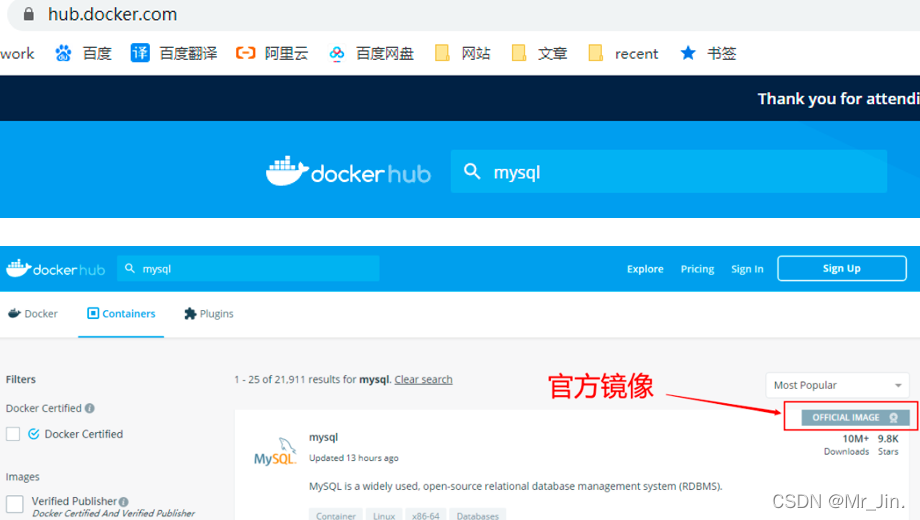The image size is (920, 520).
Task: Open the 阿里云 bookmark icon
Action: [x=245, y=53]
